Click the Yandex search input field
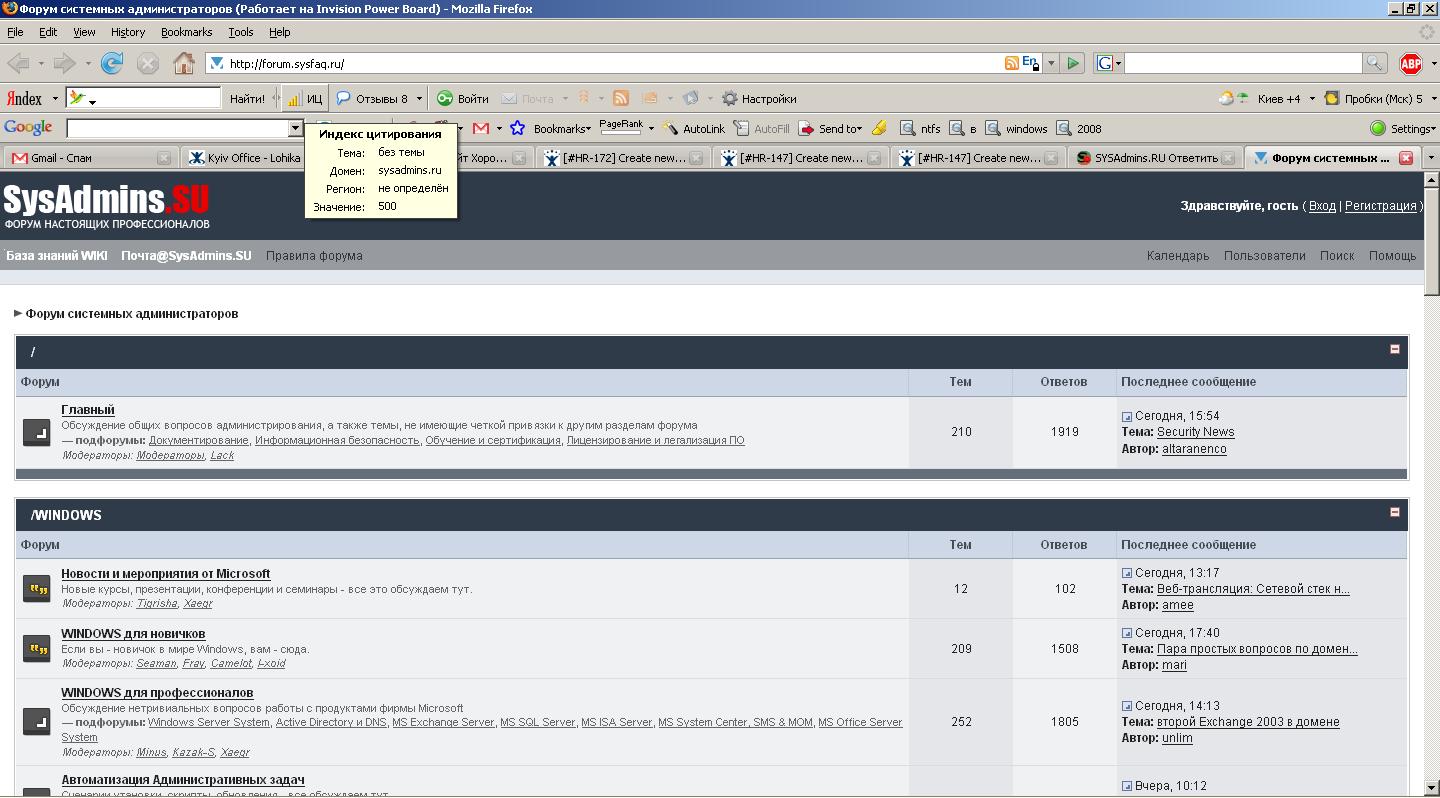Screen dimensions: 1440x798 143,98
